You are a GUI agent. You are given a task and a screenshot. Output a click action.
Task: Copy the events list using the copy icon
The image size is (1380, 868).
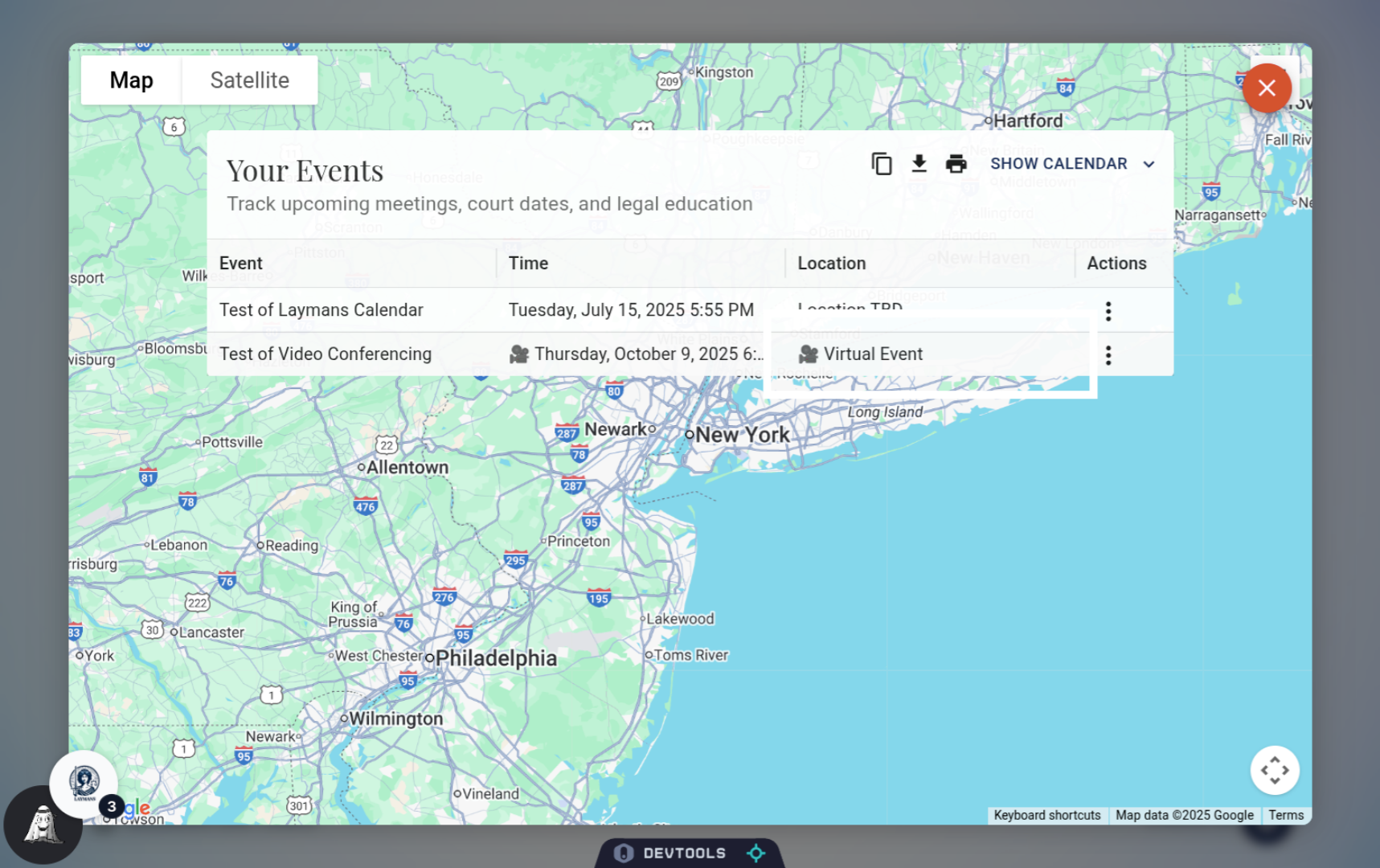[882, 162]
